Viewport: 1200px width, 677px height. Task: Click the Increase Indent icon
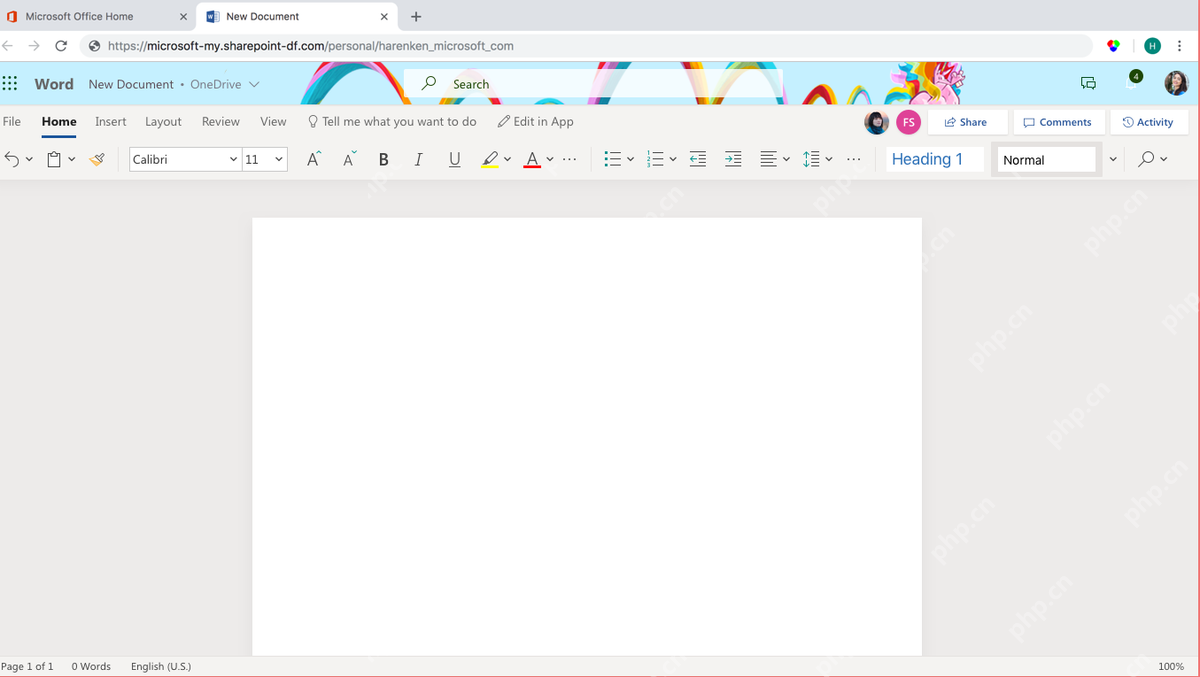click(x=733, y=160)
